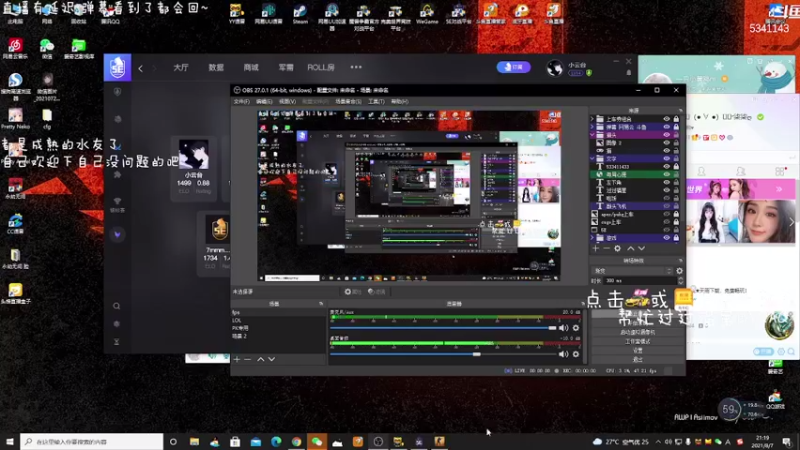Mute the microphone audio channel
The width and height of the screenshot is (800, 450).
[563, 328]
